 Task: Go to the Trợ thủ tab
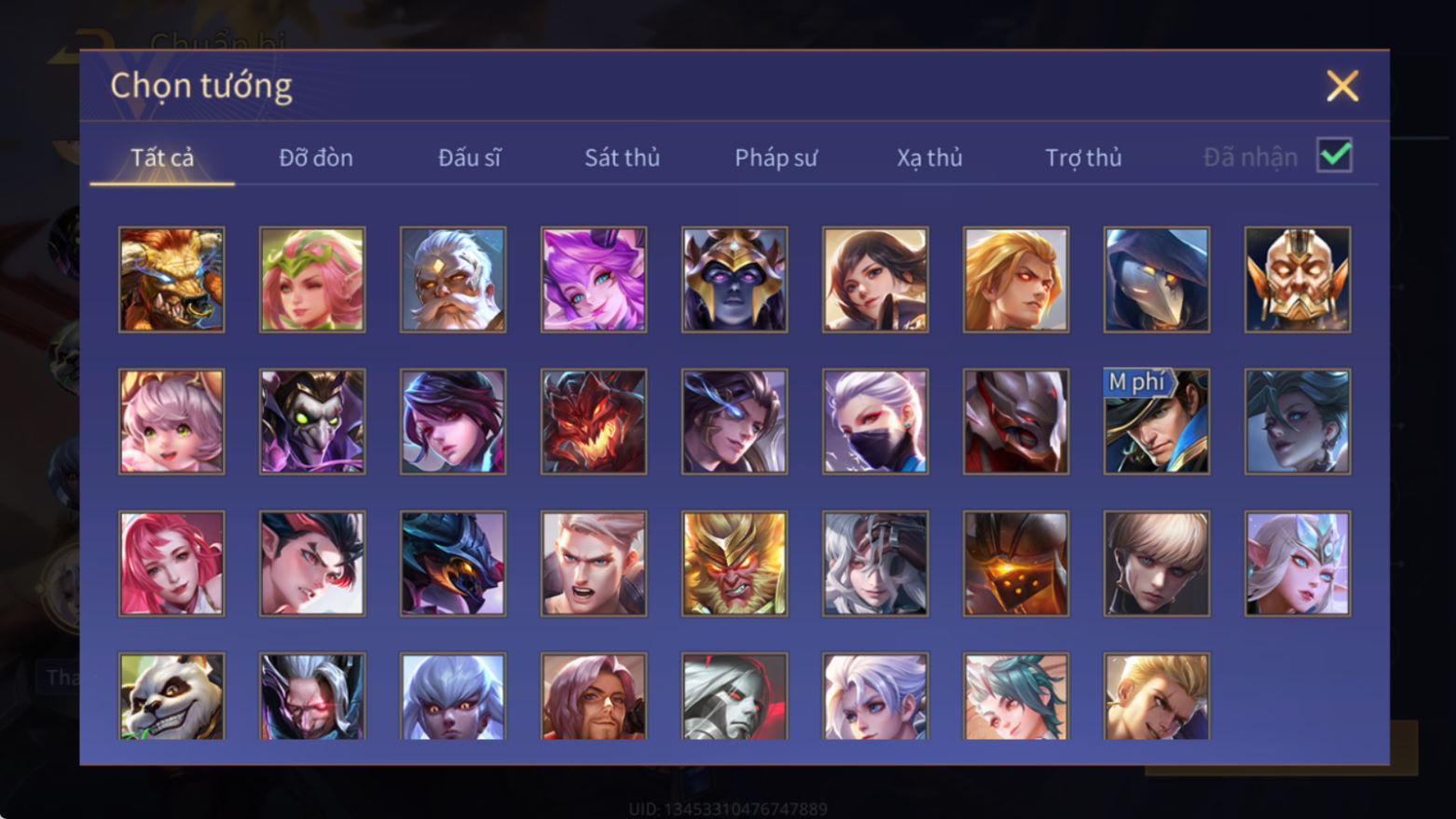click(x=1083, y=157)
